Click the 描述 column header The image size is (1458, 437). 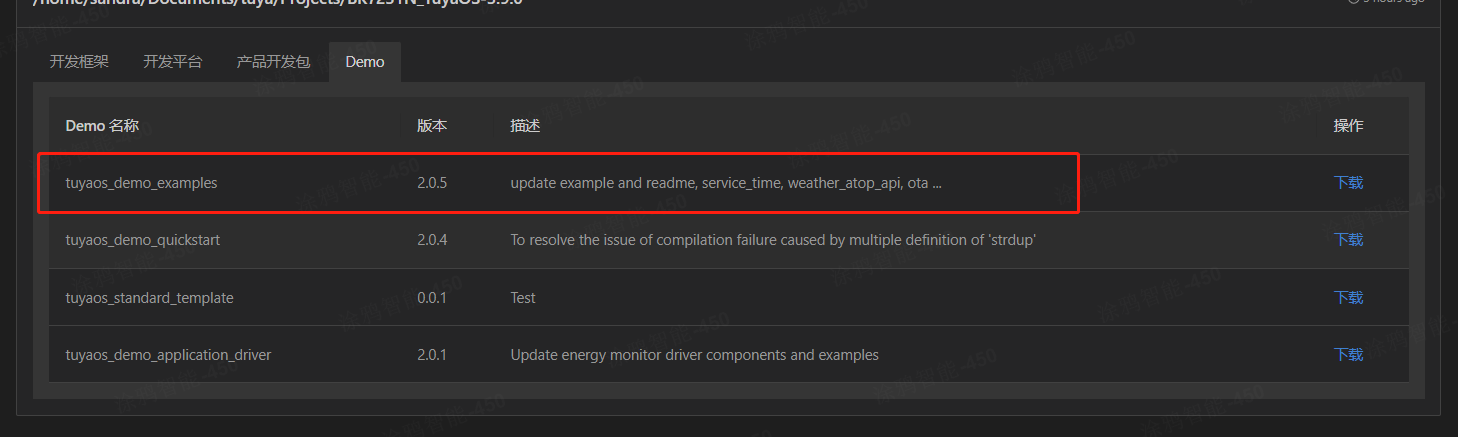point(525,126)
